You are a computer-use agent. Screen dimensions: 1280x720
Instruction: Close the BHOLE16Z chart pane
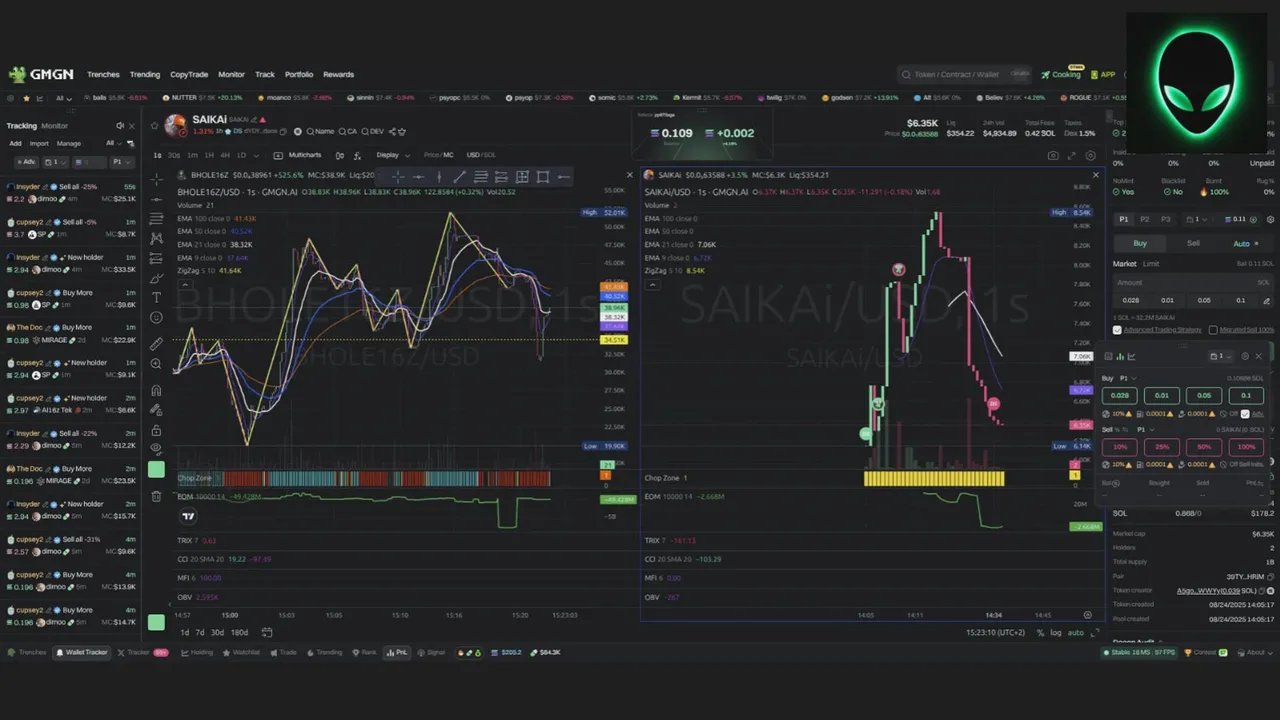(629, 175)
